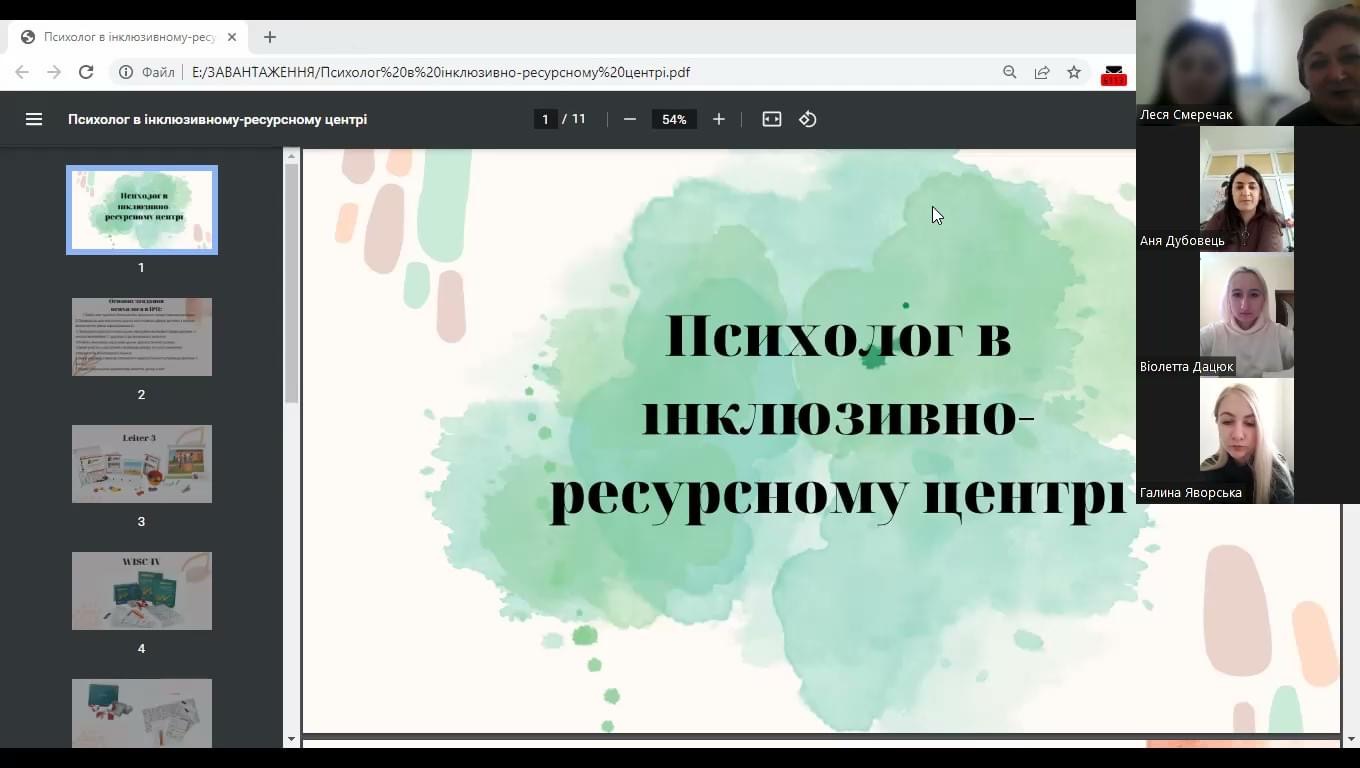The height and width of the screenshot is (768, 1360).
Task: Click the page number input field
Action: click(x=545, y=119)
